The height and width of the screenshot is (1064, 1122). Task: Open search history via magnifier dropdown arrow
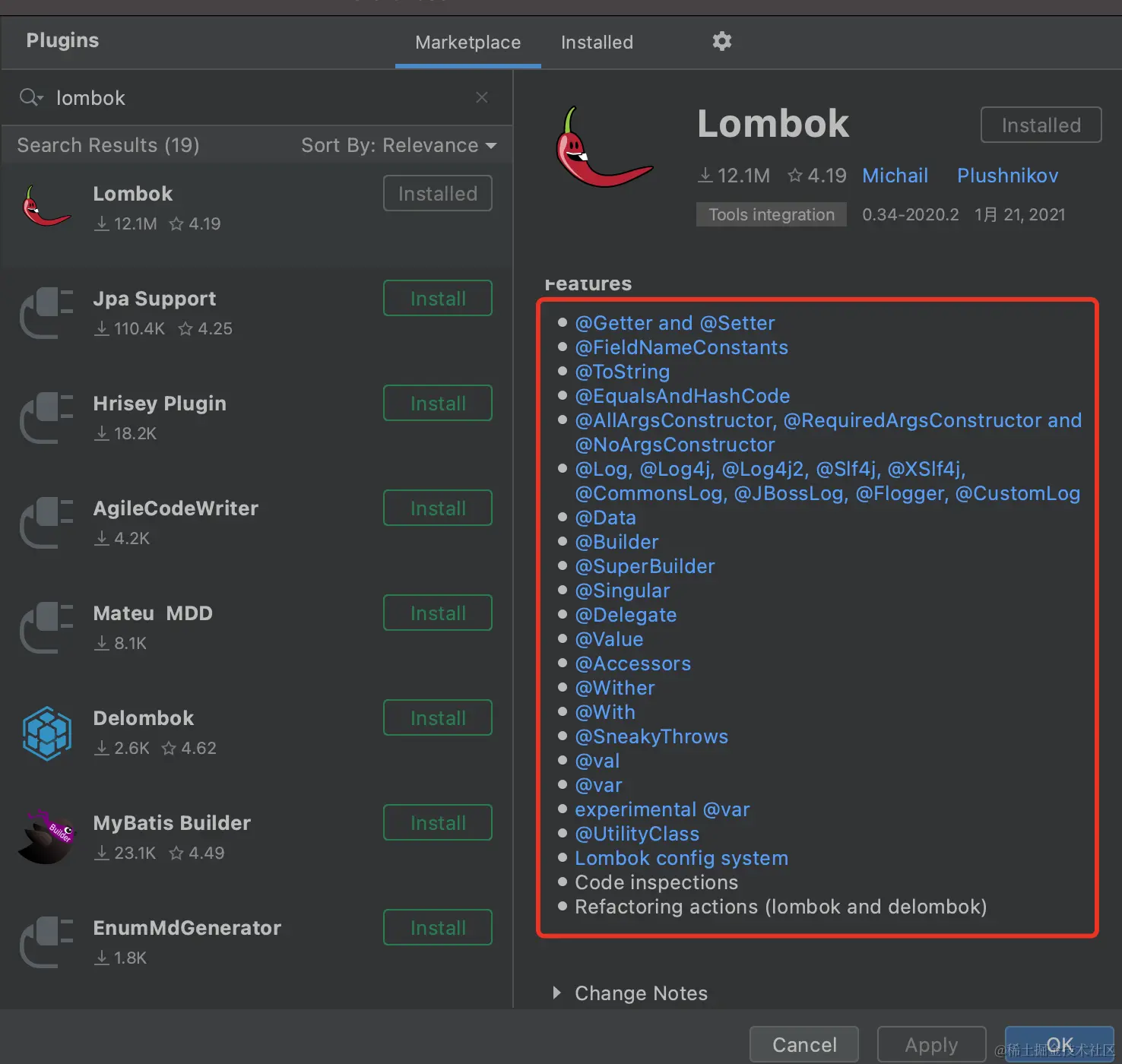pos(30,97)
